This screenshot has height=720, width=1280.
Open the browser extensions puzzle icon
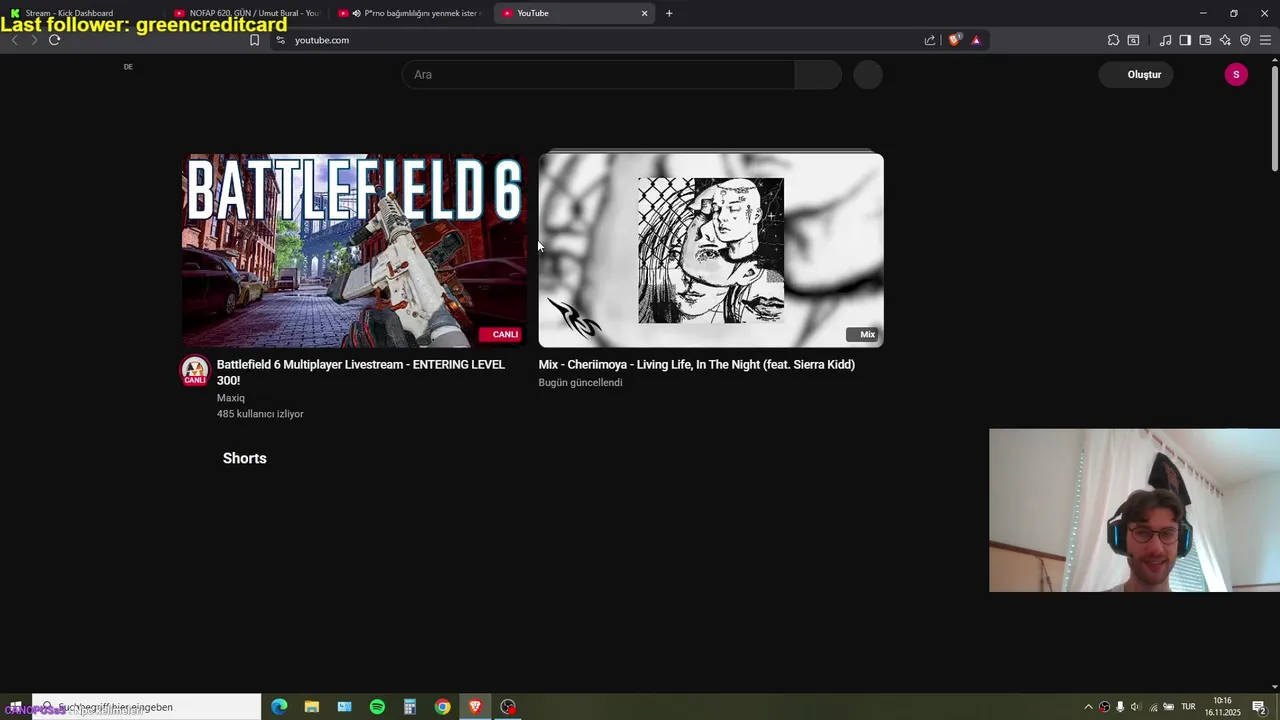click(x=1113, y=40)
